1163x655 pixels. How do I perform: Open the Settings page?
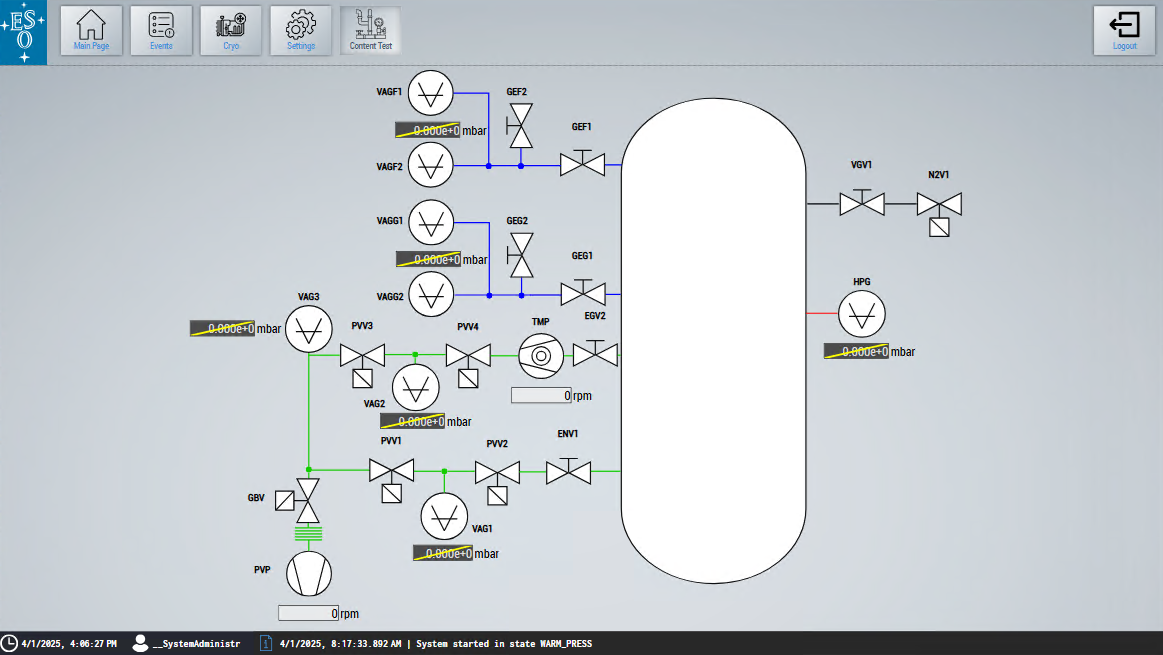301,30
